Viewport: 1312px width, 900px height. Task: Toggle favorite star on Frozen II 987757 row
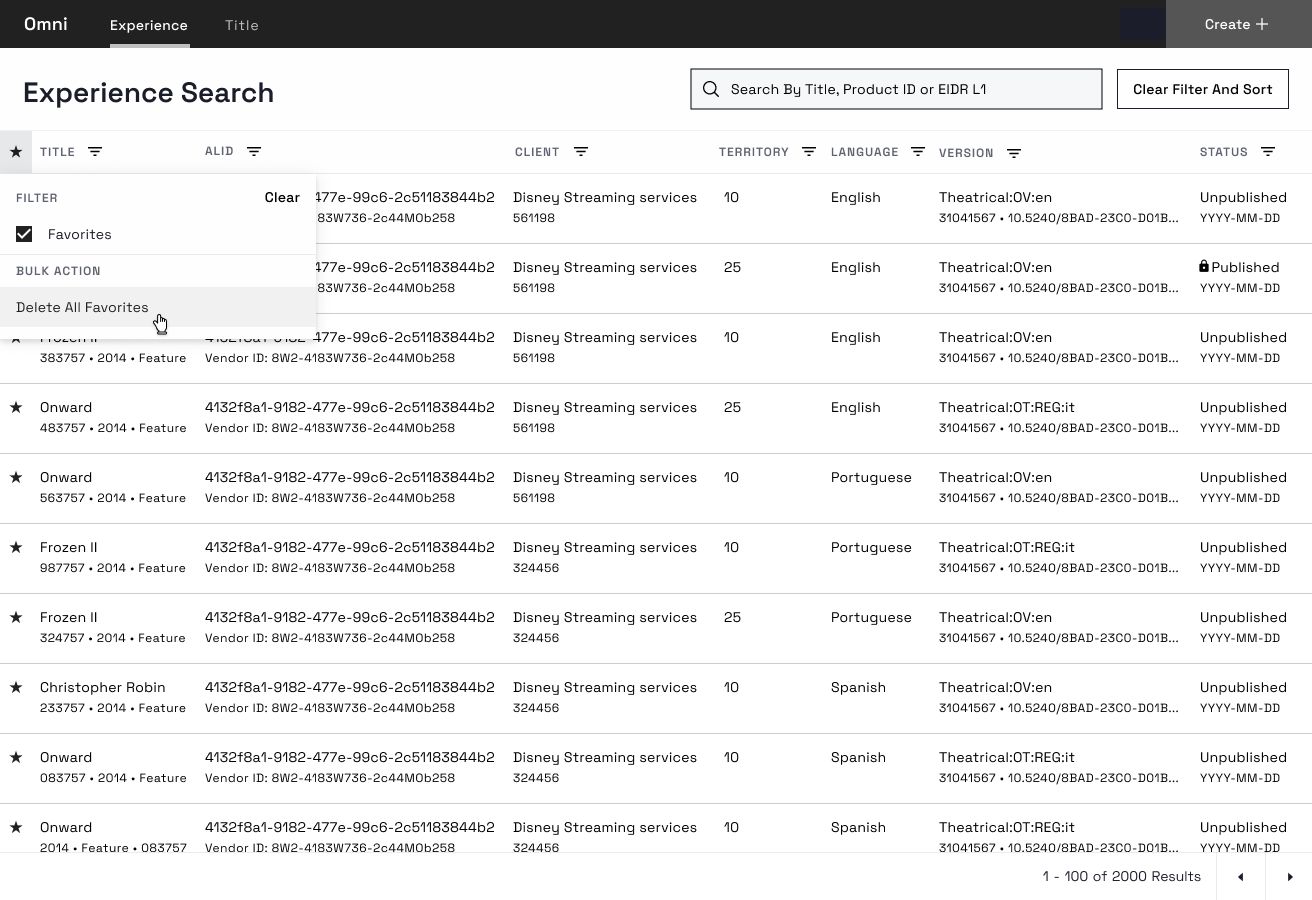coord(16,548)
